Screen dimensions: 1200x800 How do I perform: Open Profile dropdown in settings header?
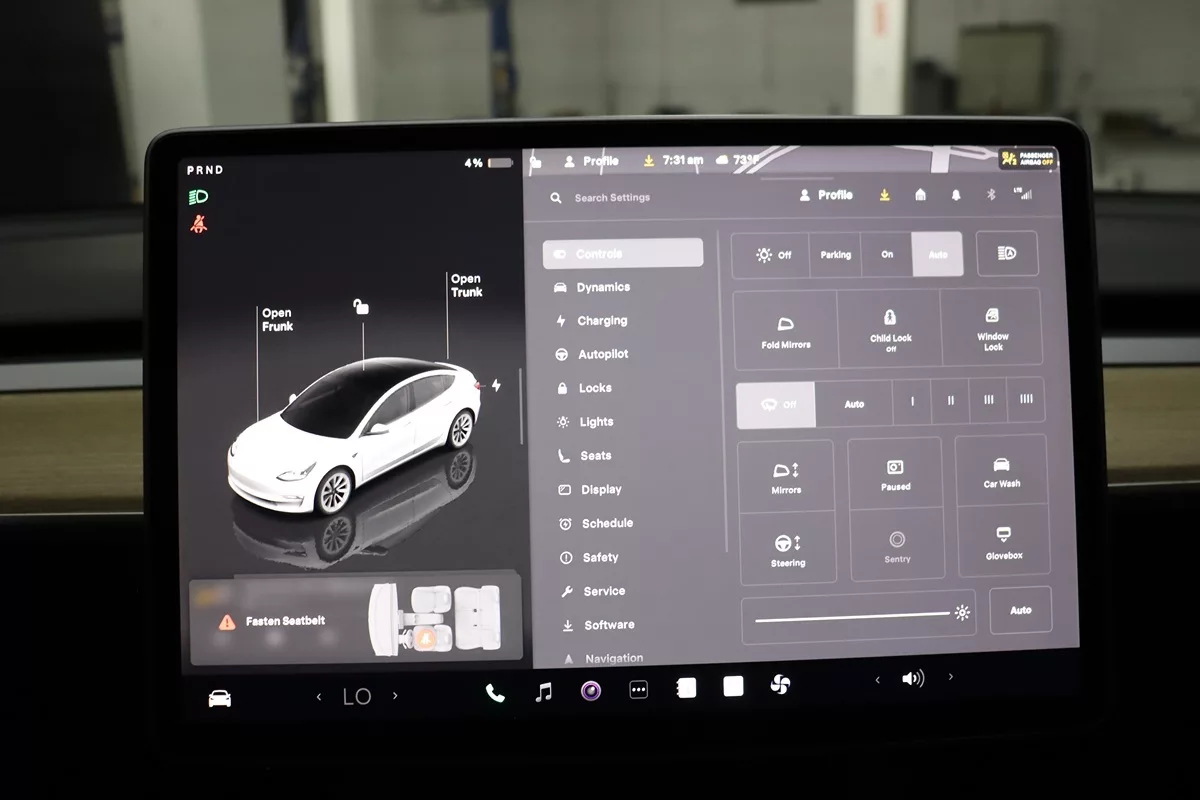click(826, 195)
